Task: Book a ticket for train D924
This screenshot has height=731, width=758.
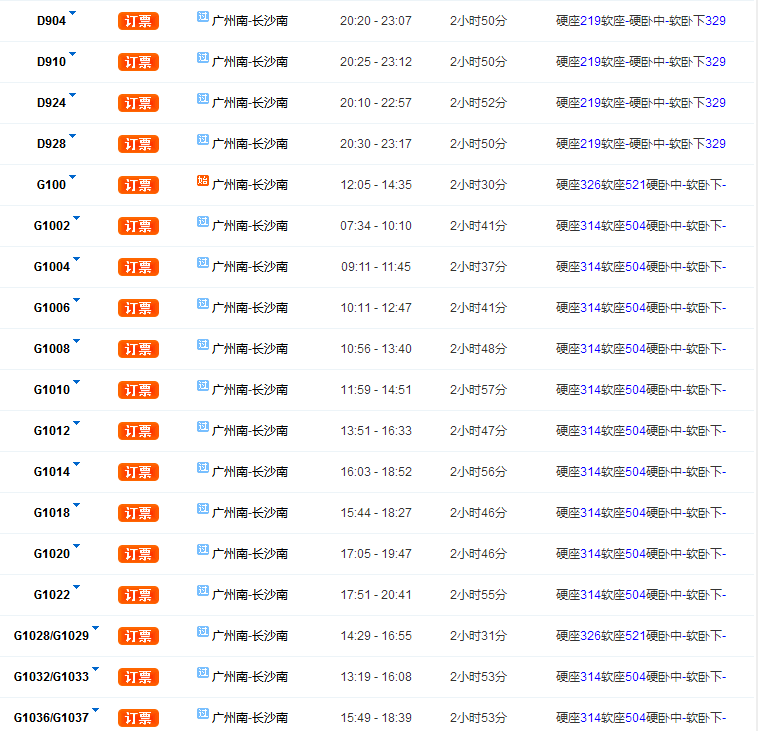Action: 138,103
